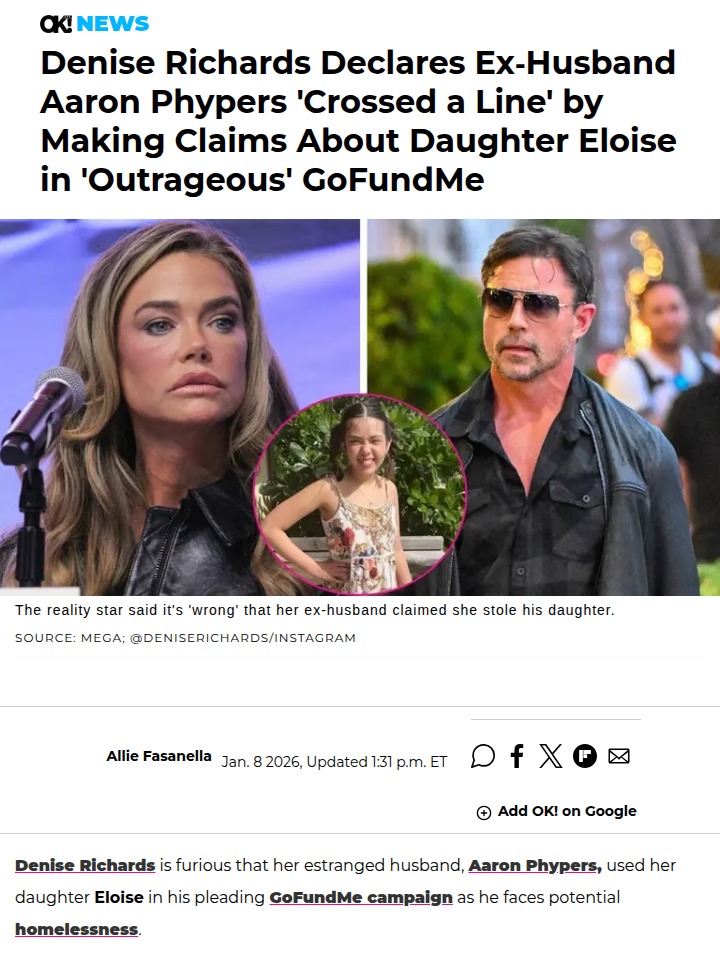Share the article on Facebook
Screen dimensions: 720x960
(x=517, y=756)
